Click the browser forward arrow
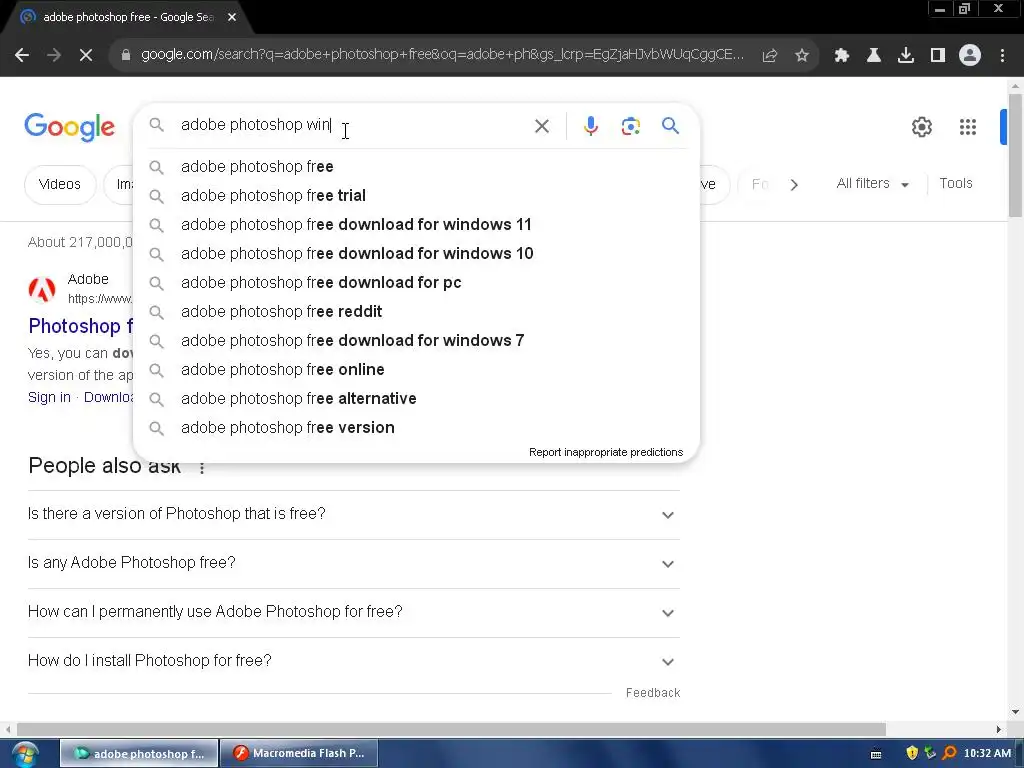The height and width of the screenshot is (768, 1024). pos(54,56)
